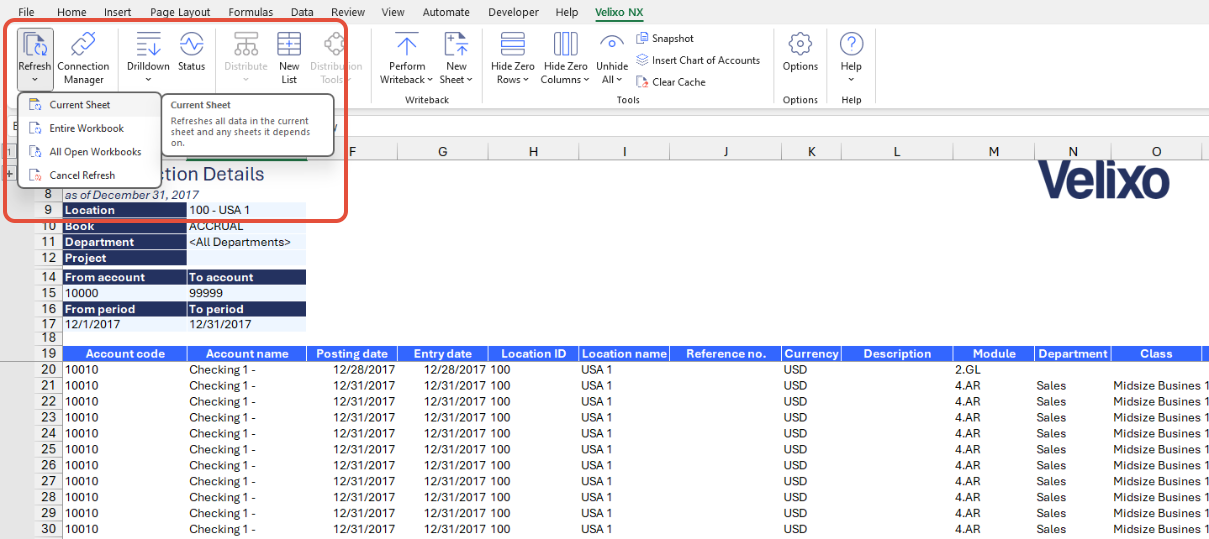1209x539 pixels.
Task: Click the 'Department' column heading
Action: 1072,353
